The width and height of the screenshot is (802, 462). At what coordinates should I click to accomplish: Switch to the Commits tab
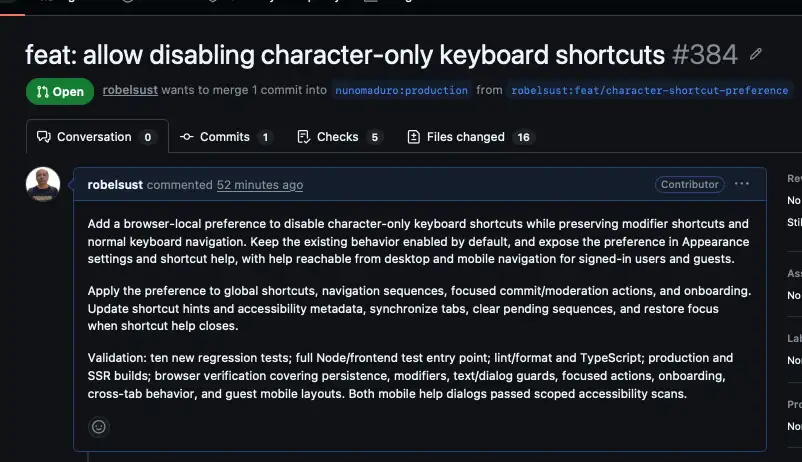pyautogui.click(x=226, y=137)
